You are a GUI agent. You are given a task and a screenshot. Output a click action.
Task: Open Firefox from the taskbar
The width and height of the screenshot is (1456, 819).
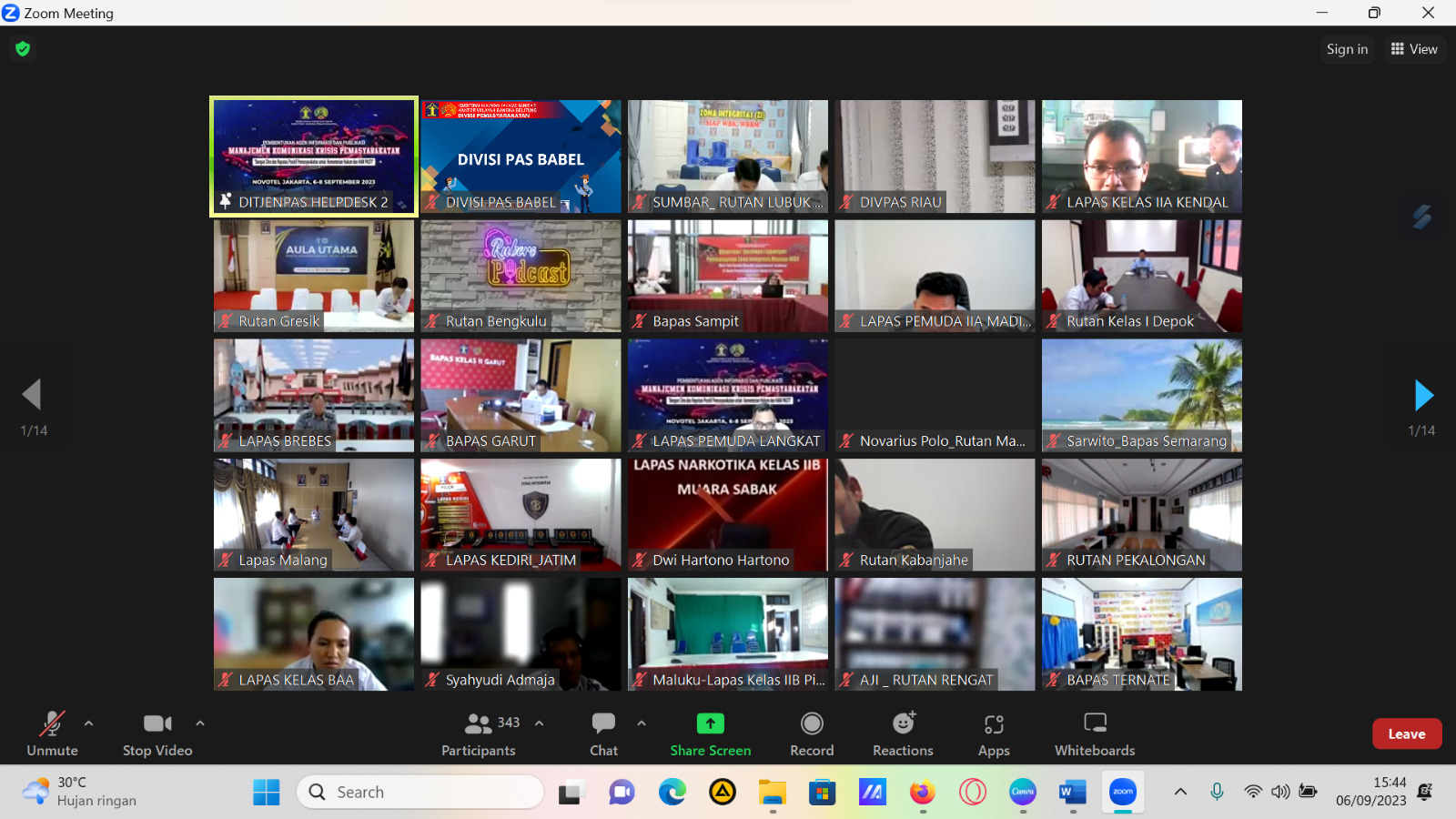(922, 792)
